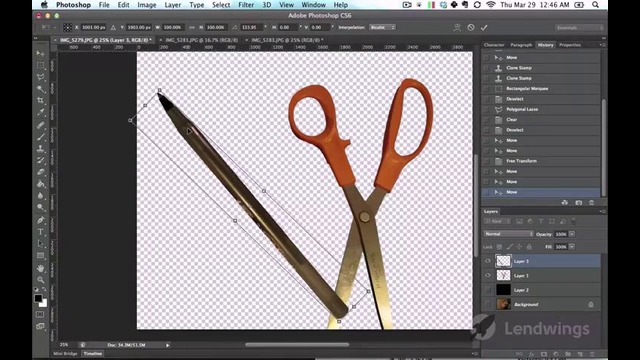Select the Hand tool
Viewport: 640px width, 360px height.
40,268
